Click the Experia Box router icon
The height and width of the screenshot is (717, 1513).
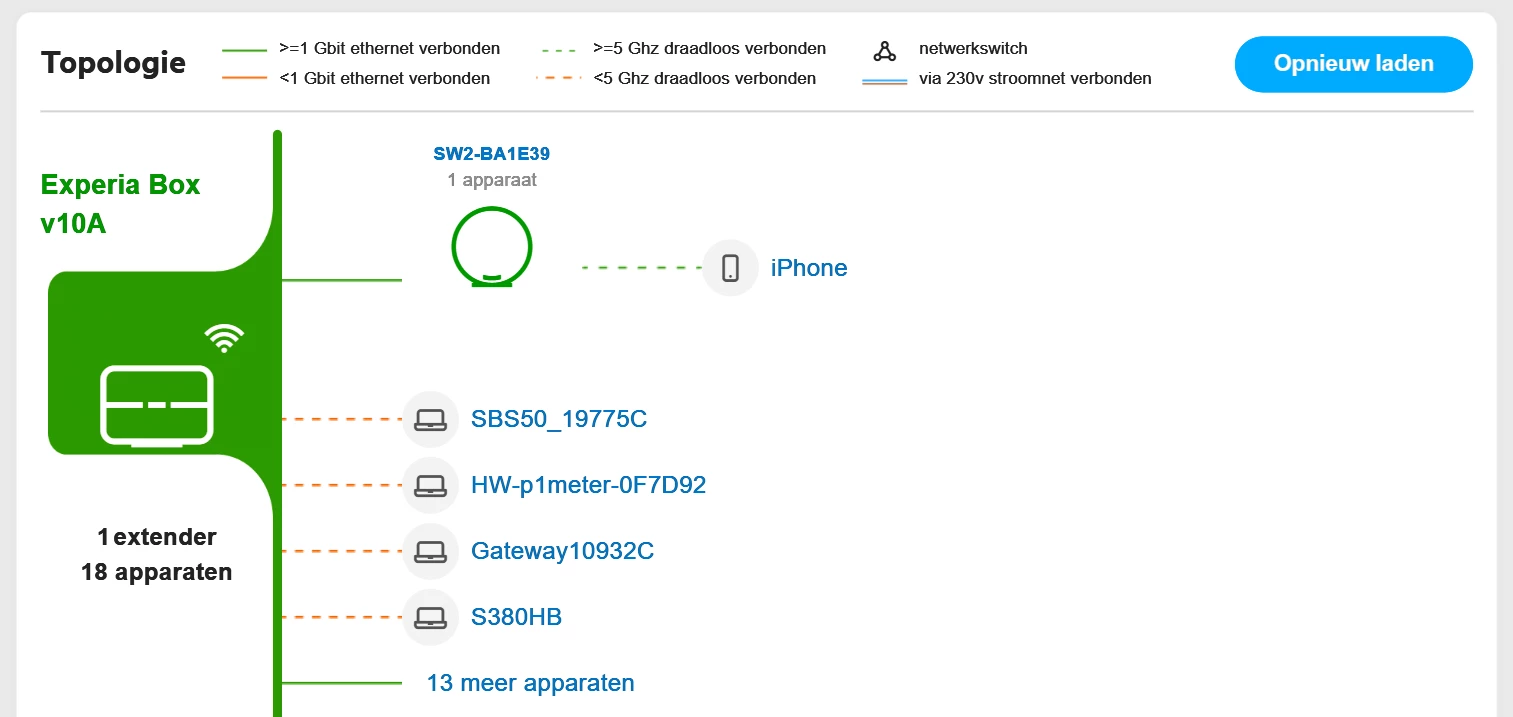[x=157, y=404]
